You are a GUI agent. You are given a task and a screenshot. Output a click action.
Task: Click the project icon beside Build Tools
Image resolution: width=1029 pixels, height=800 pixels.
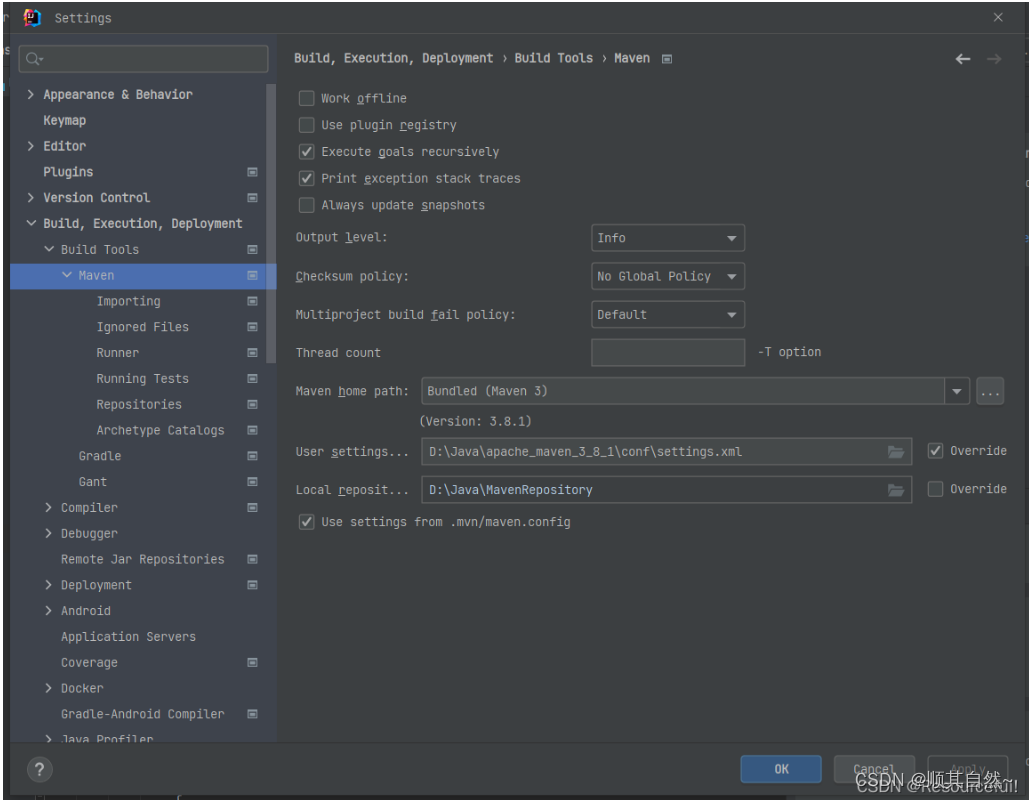252,249
